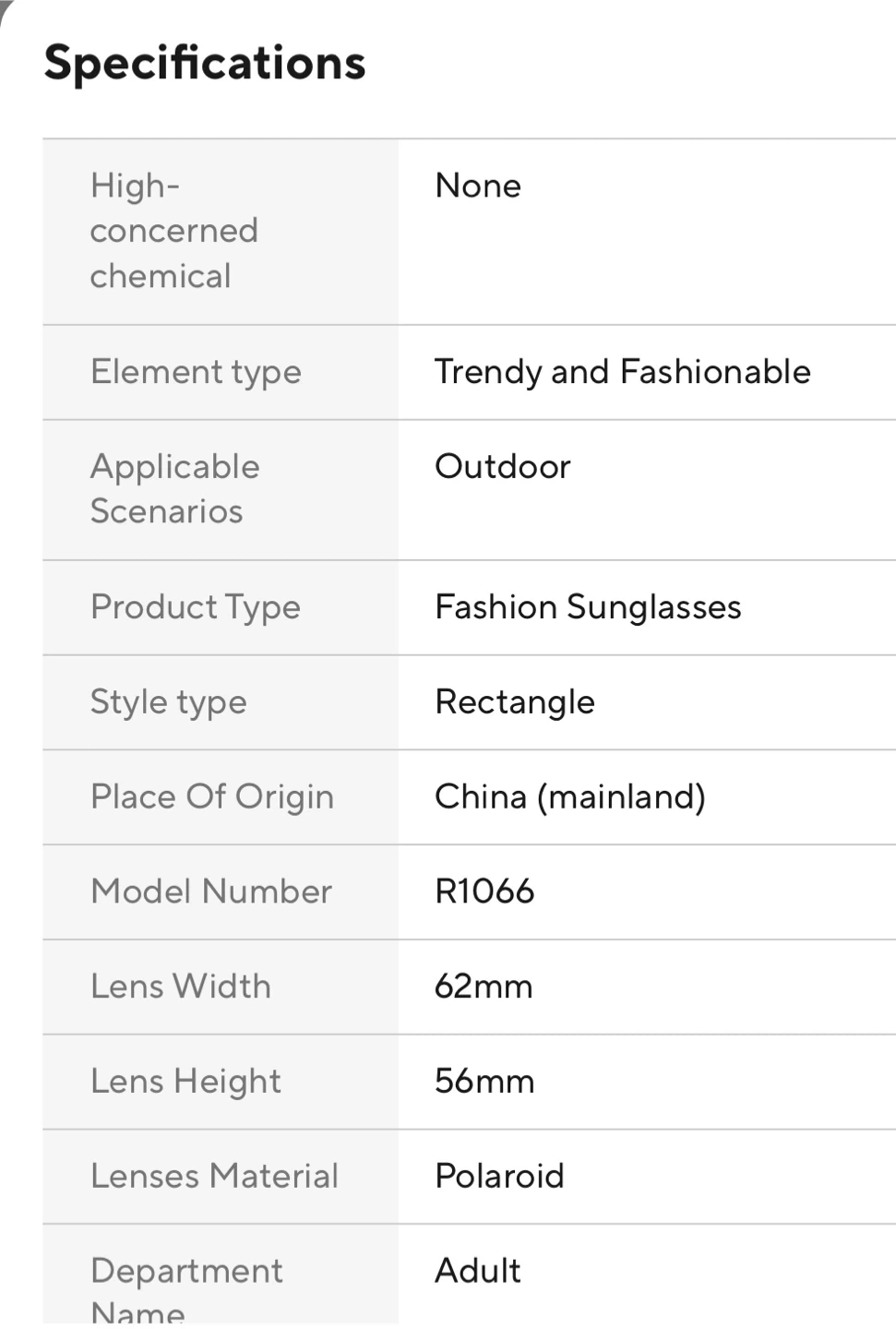896x1329 pixels.
Task: Select the Place Of Origin label
Action: [x=212, y=797]
